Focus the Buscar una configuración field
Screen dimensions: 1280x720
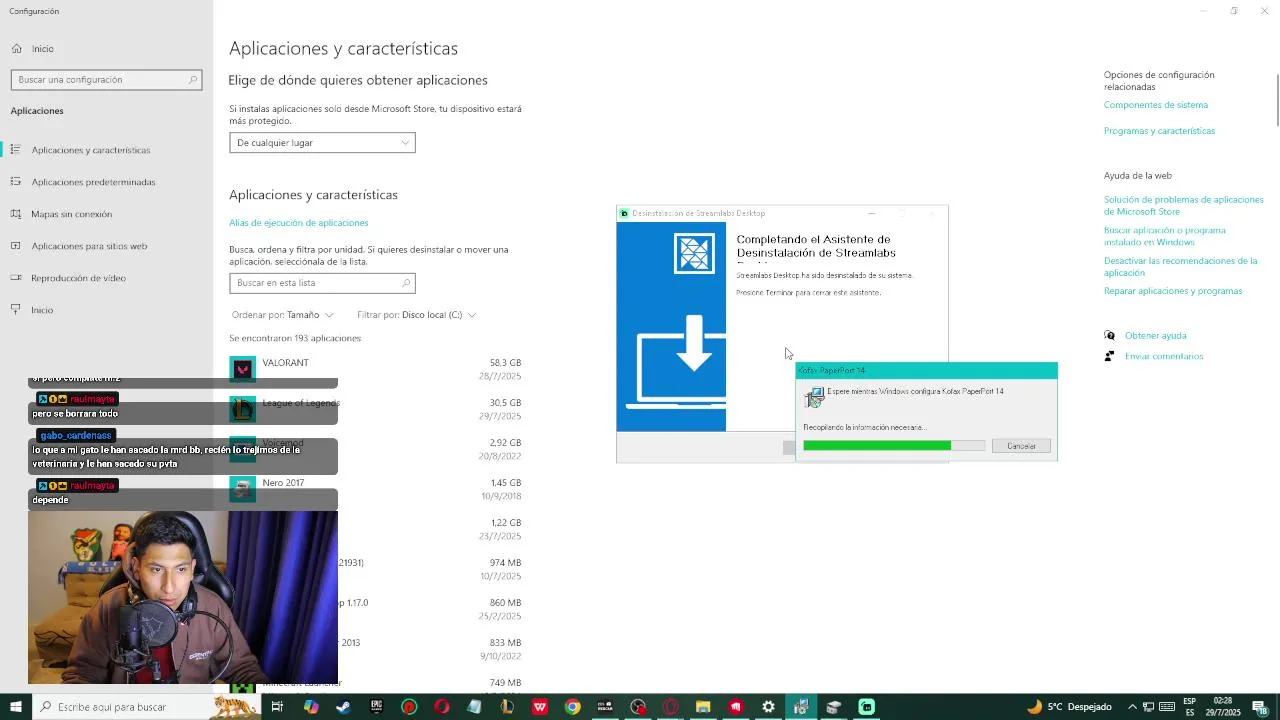106,79
